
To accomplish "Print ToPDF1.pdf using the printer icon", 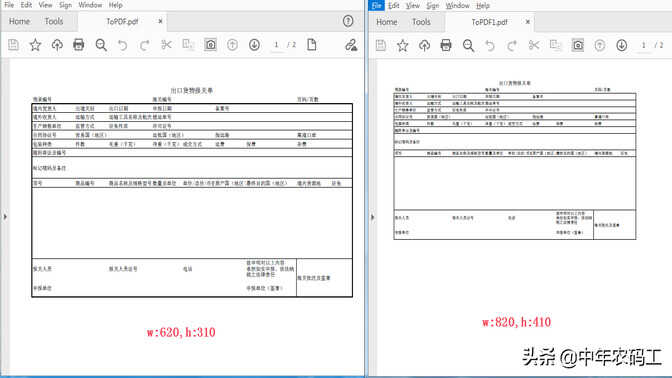I will (446, 45).
